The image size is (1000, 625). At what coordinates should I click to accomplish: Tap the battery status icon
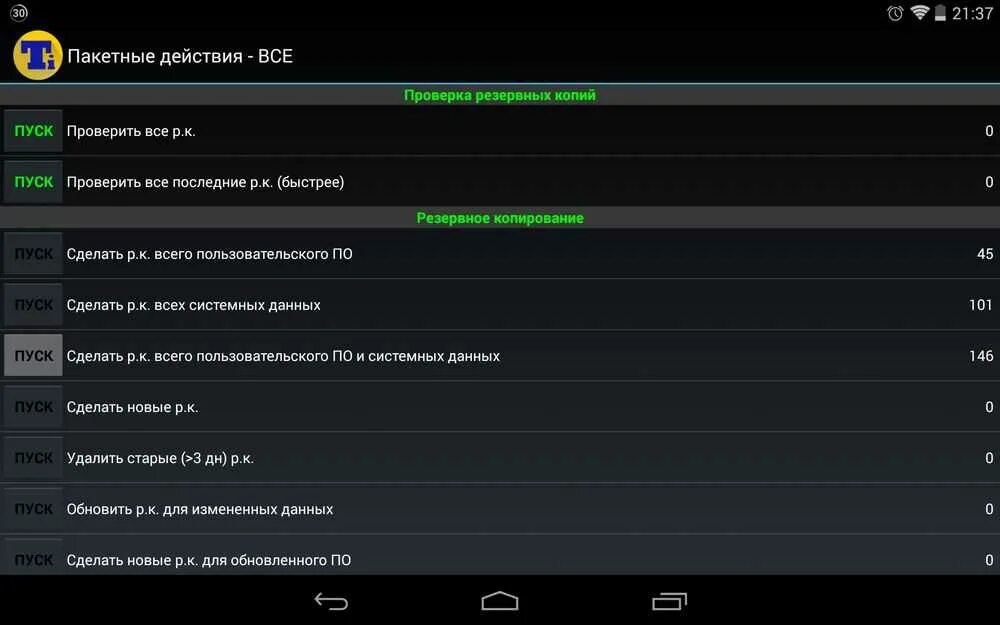pyautogui.click(x=940, y=13)
